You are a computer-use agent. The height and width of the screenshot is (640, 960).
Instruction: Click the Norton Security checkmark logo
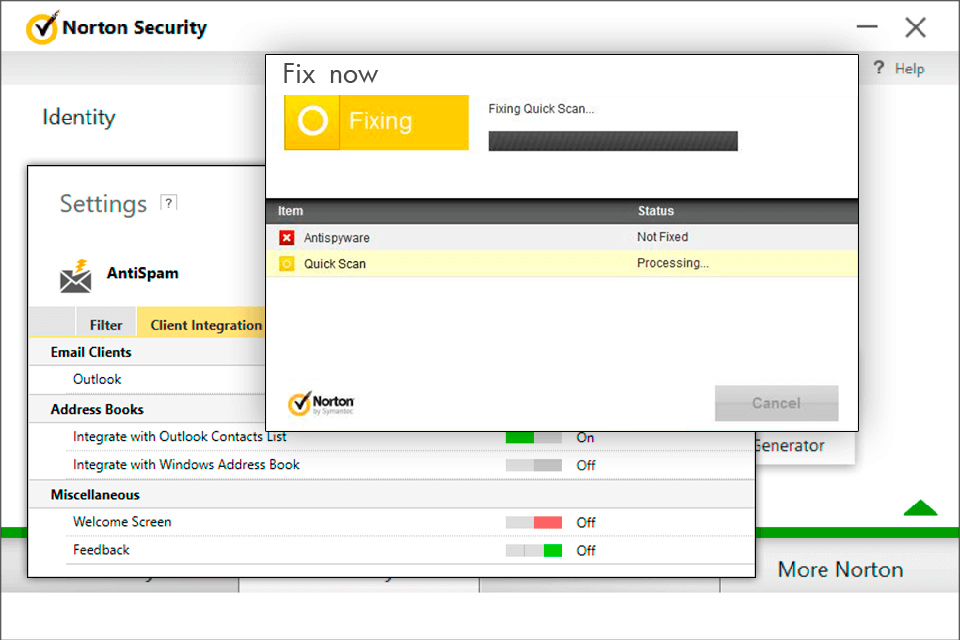(42, 28)
